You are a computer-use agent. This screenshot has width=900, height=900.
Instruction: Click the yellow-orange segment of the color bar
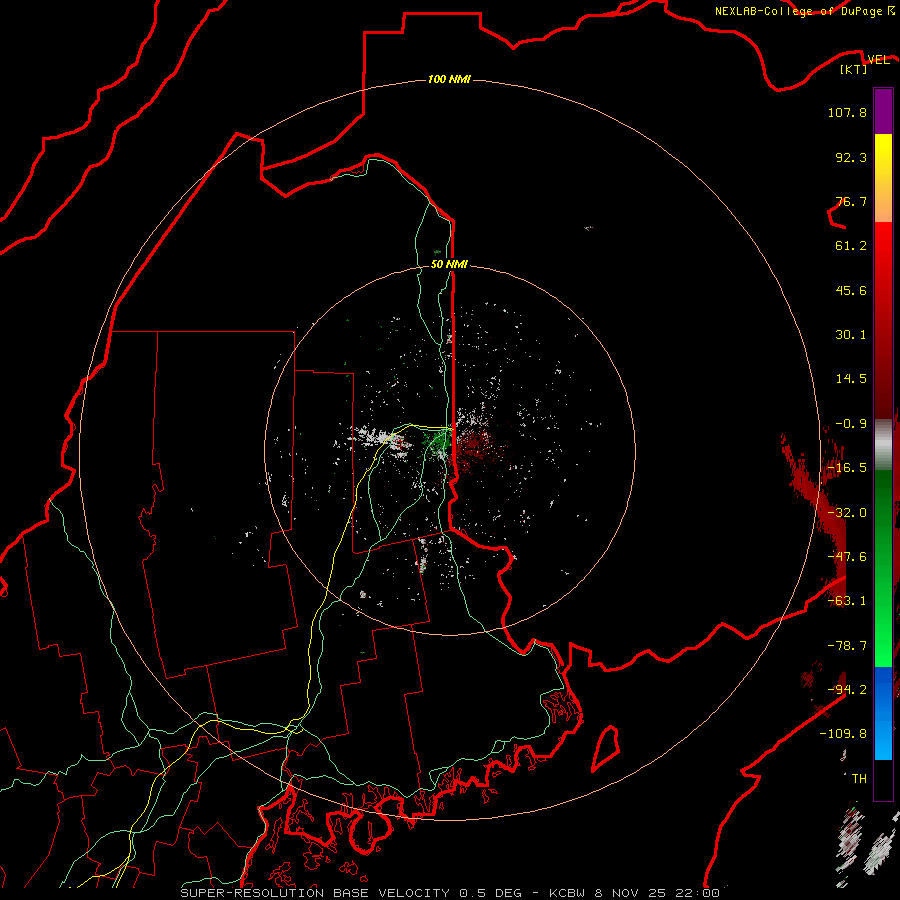click(883, 178)
